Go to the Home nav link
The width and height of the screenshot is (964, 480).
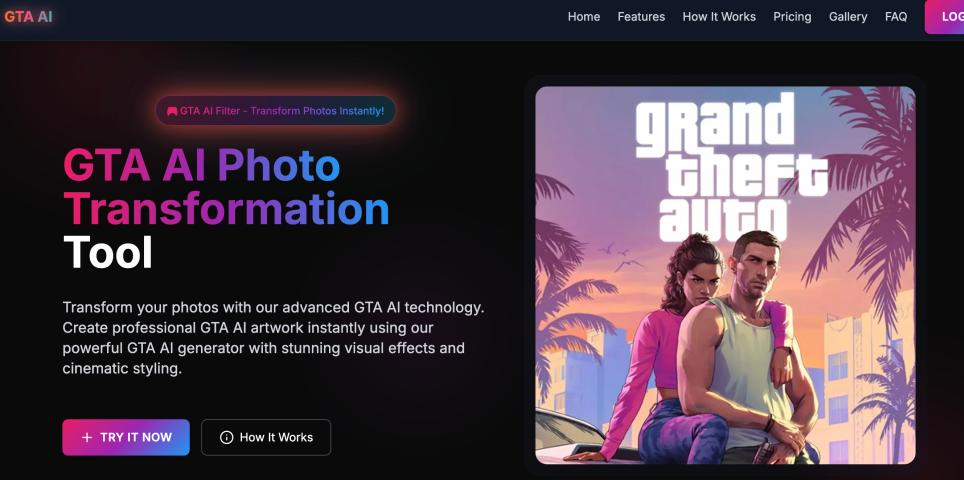point(583,17)
